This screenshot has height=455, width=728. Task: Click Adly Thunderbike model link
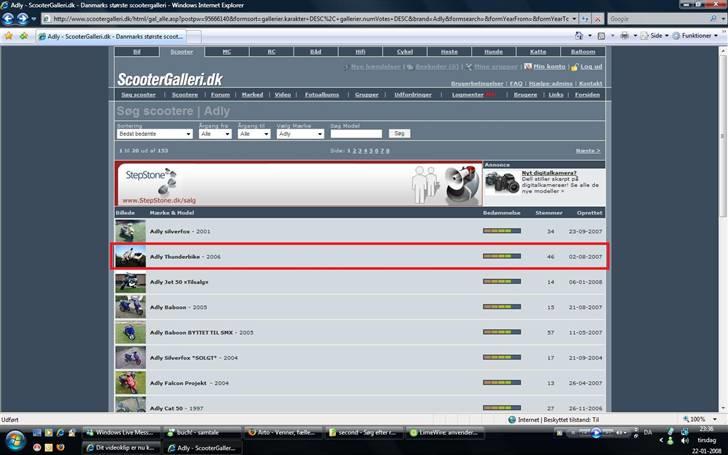coord(175,257)
